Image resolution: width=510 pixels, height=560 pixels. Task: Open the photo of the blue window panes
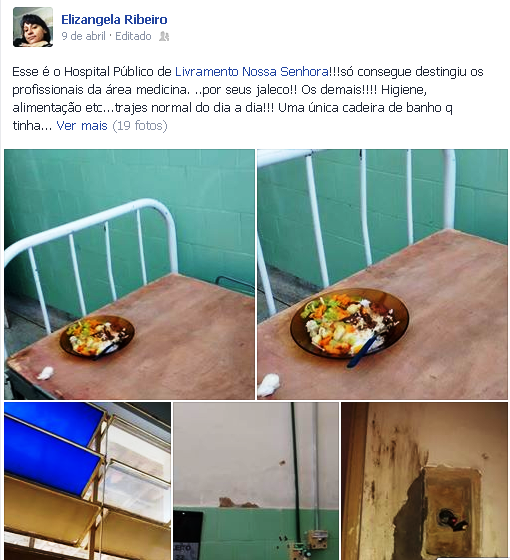click(x=88, y=481)
